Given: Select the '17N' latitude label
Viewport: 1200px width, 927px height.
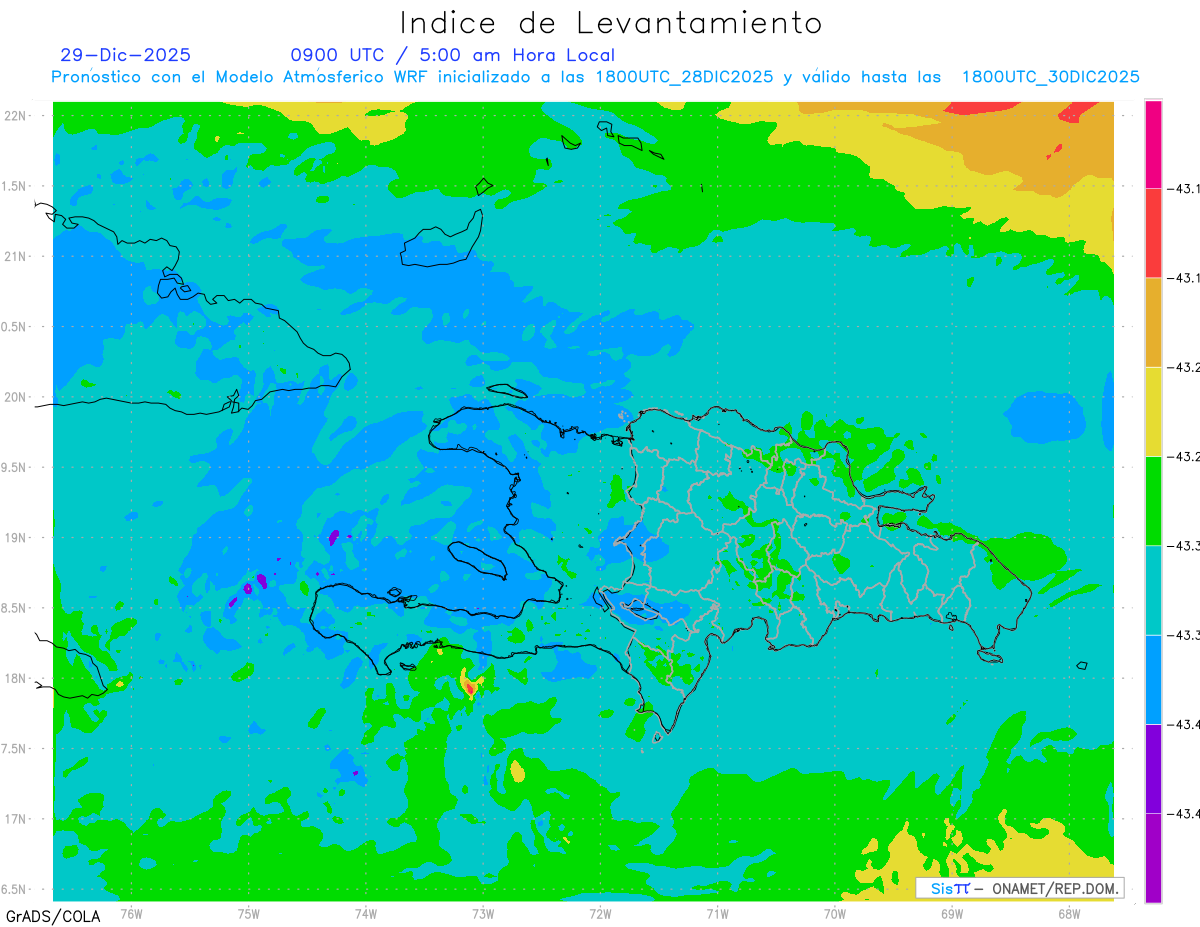Looking at the screenshot, I should click(x=16, y=819).
